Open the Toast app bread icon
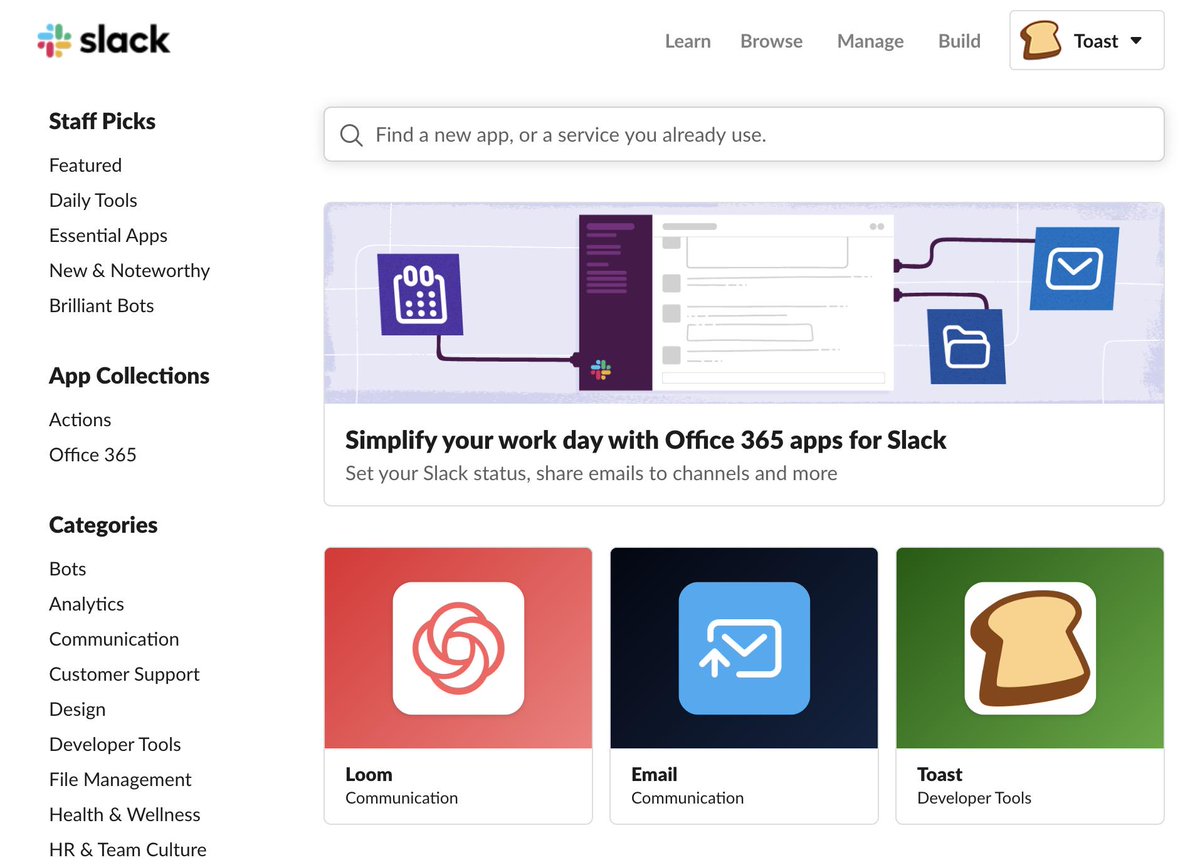Image resolution: width=1200 pixels, height=865 pixels. pyautogui.click(x=1030, y=648)
